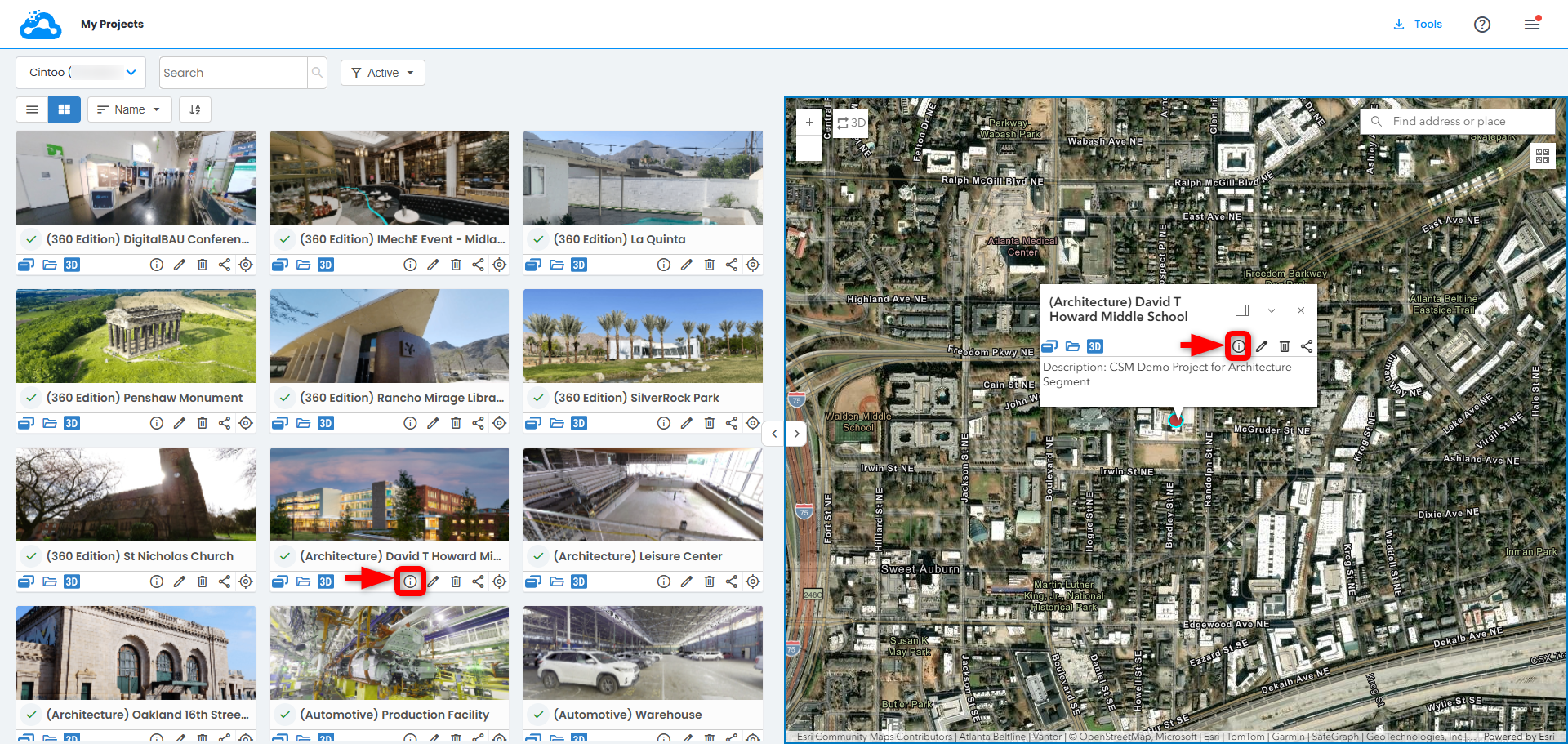Locate SilverRock Park on the map
This screenshot has width=1568, height=744.
[753, 423]
